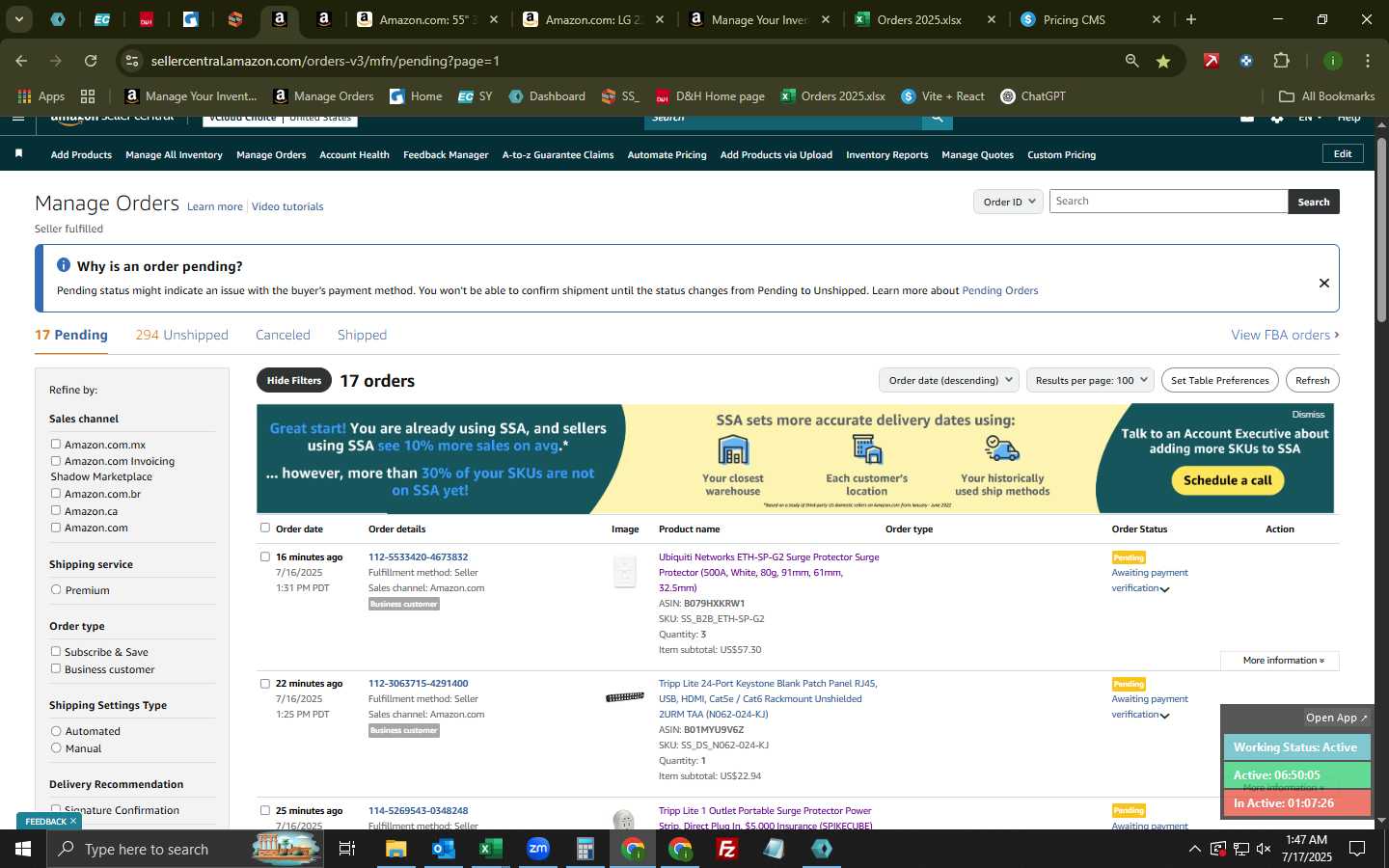Click the info icon beside 'Why is an order pending'

[64, 265]
